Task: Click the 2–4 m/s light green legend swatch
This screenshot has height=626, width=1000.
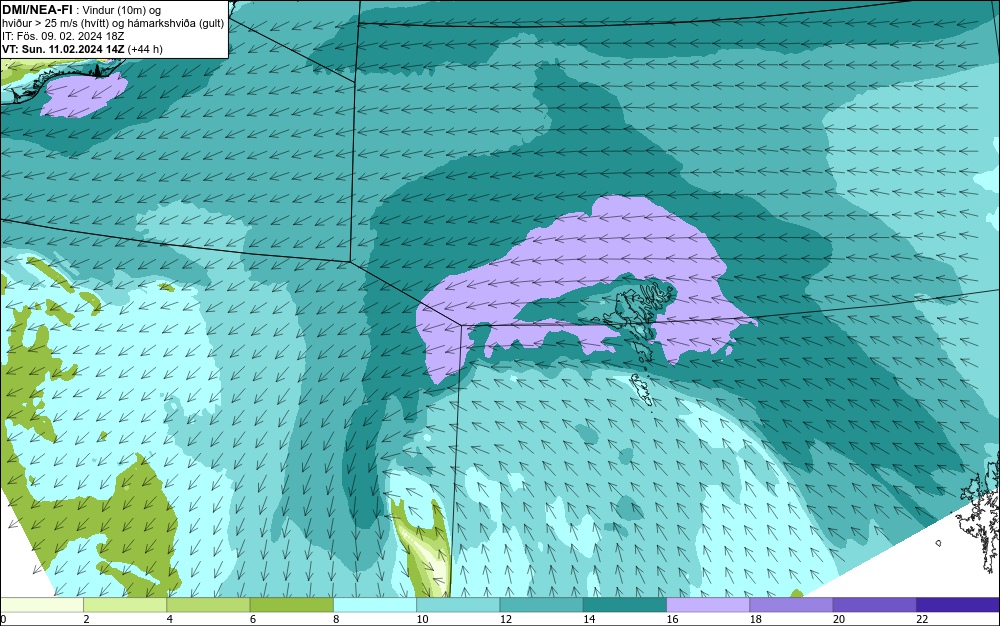Action: coord(125,605)
